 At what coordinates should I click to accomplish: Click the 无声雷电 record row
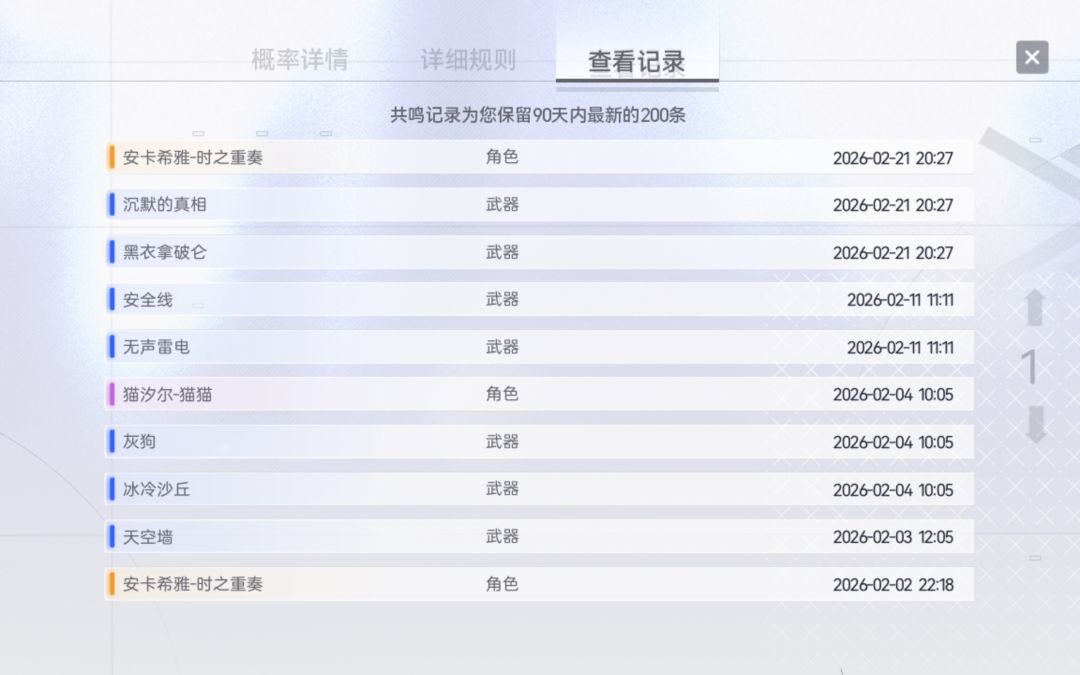tap(539, 347)
